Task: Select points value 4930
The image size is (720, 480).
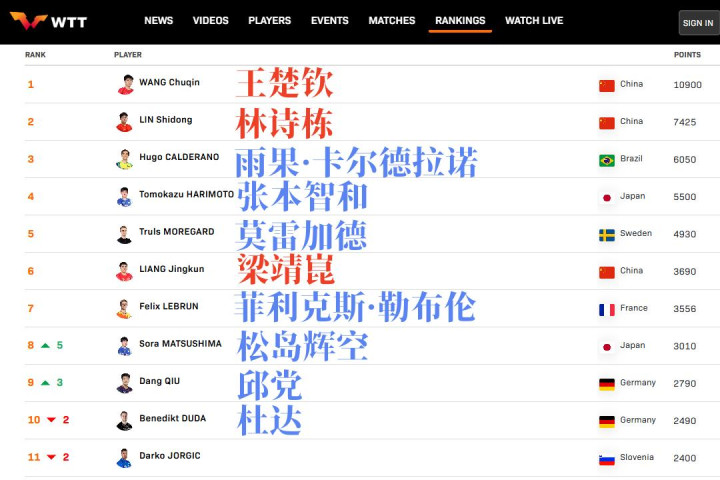Action: point(685,234)
